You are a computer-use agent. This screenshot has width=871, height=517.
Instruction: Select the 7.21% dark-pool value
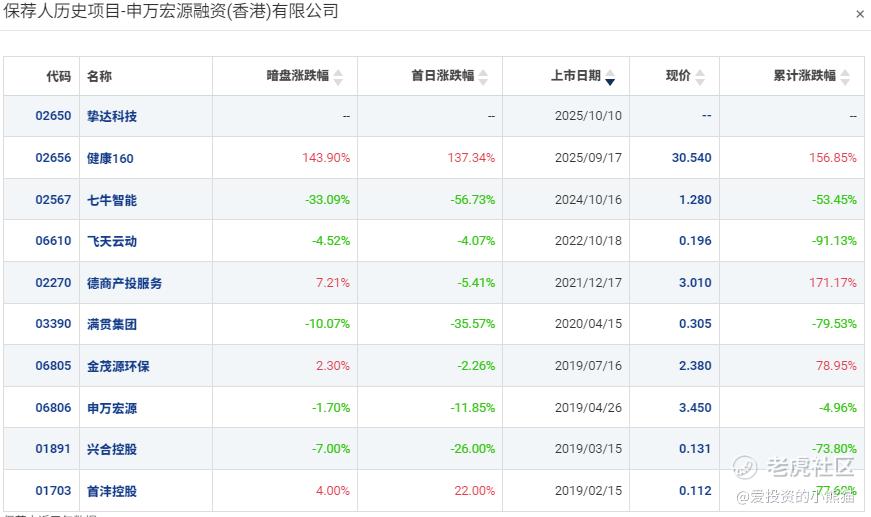coord(333,283)
